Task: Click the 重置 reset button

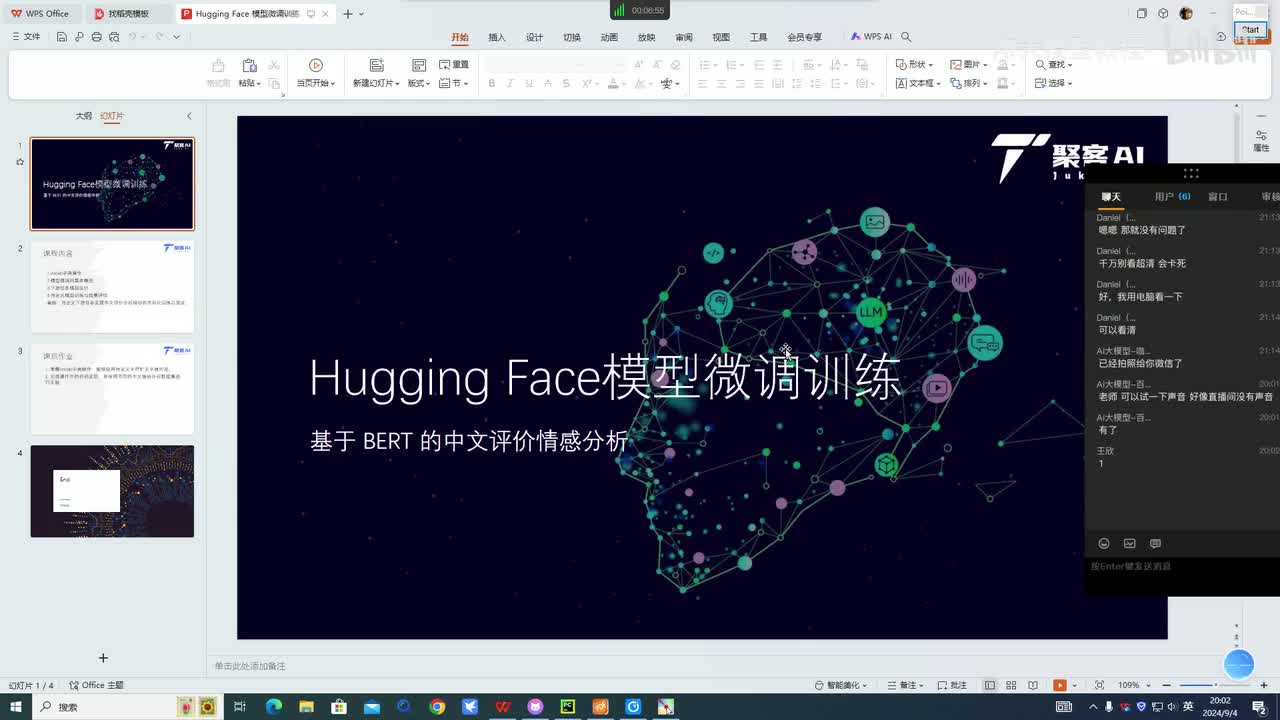Action: [x=454, y=65]
